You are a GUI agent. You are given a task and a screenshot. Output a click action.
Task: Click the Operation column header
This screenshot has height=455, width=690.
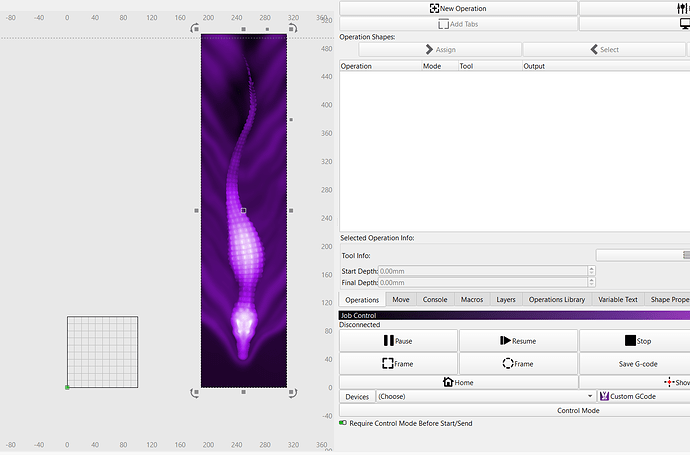380,66
